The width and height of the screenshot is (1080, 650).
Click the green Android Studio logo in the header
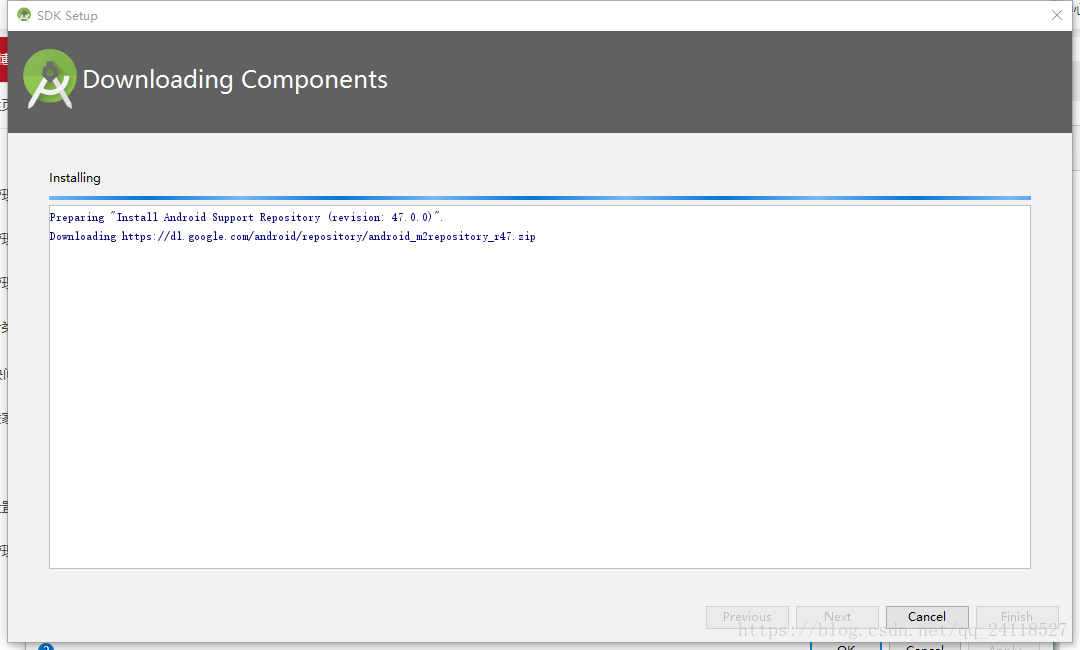tap(49, 79)
